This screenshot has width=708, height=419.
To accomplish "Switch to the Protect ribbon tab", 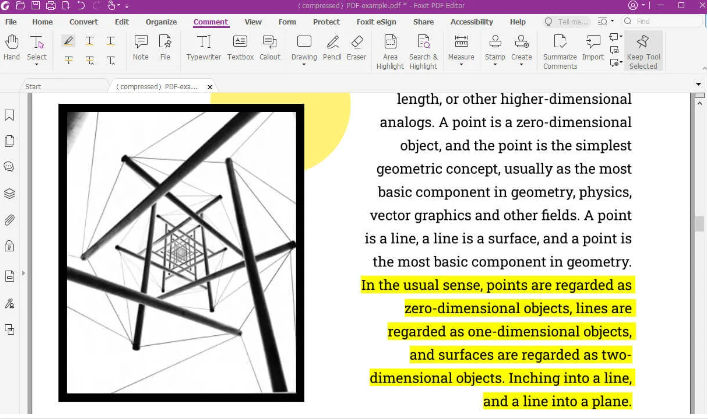I will click(x=326, y=21).
